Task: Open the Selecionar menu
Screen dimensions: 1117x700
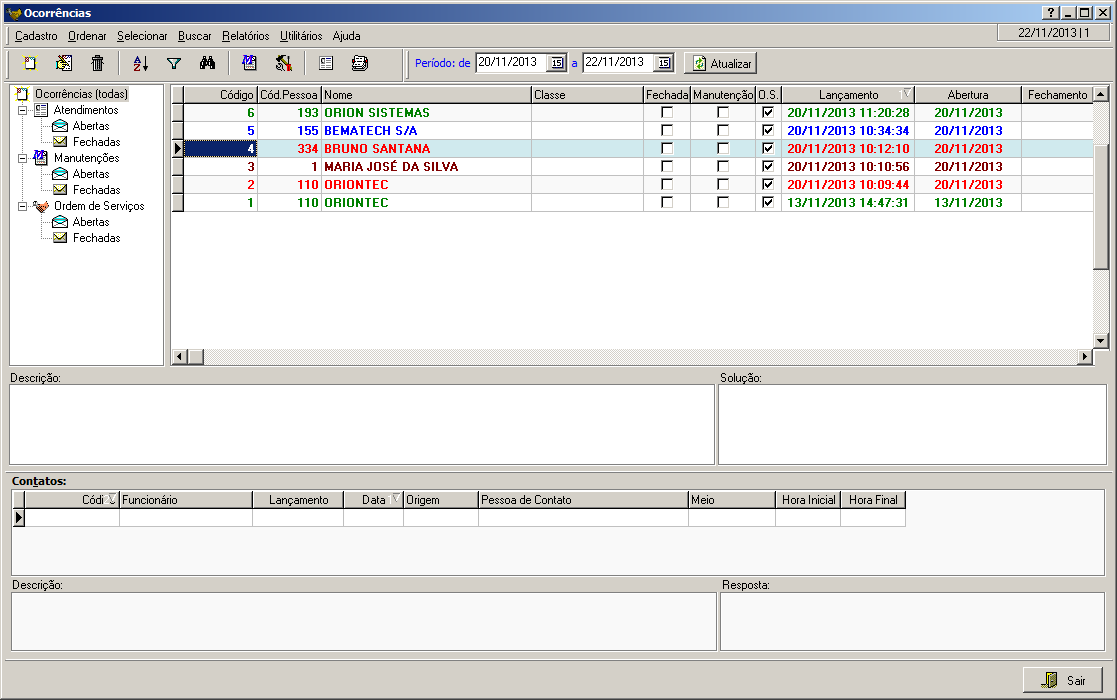Action: click(142, 36)
